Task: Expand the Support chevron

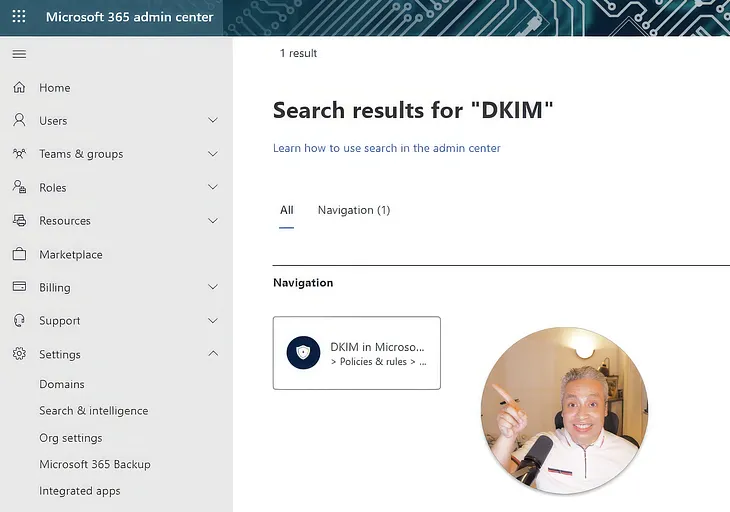Action: click(213, 321)
